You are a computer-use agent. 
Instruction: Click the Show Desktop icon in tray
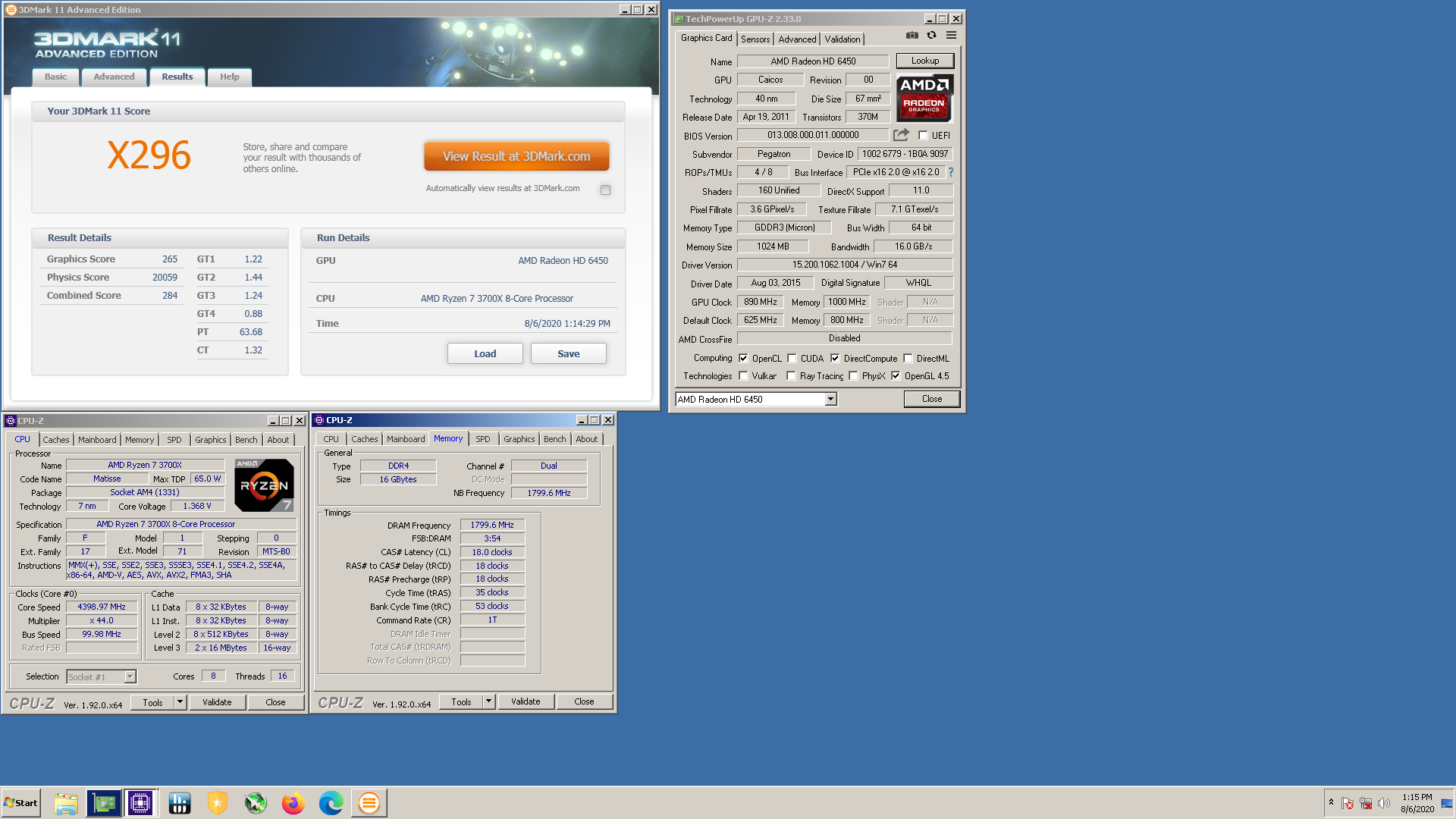tap(1447, 803)
